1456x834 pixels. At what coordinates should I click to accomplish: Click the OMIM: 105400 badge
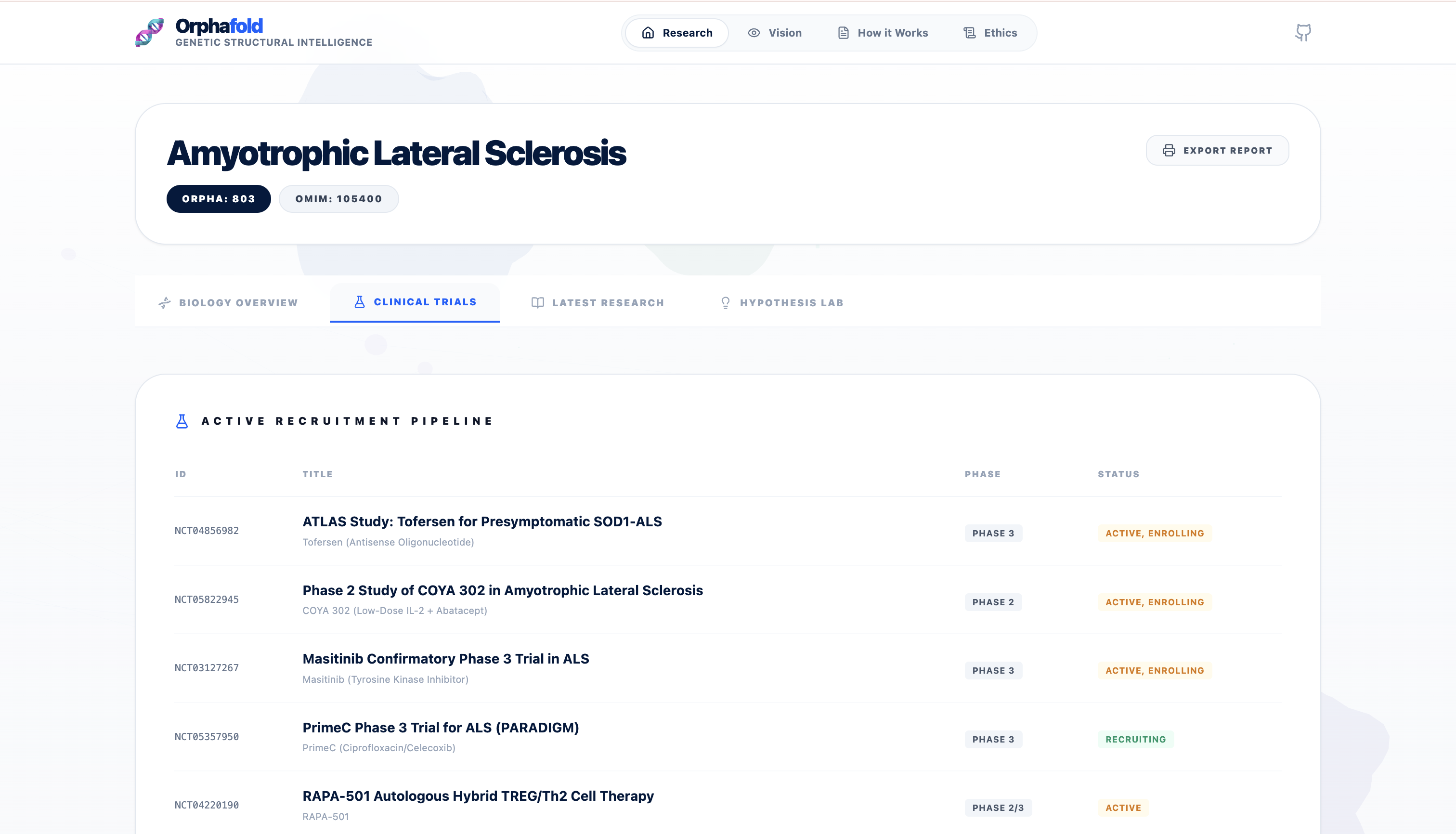pyautogui.click(x=338, y=199)
